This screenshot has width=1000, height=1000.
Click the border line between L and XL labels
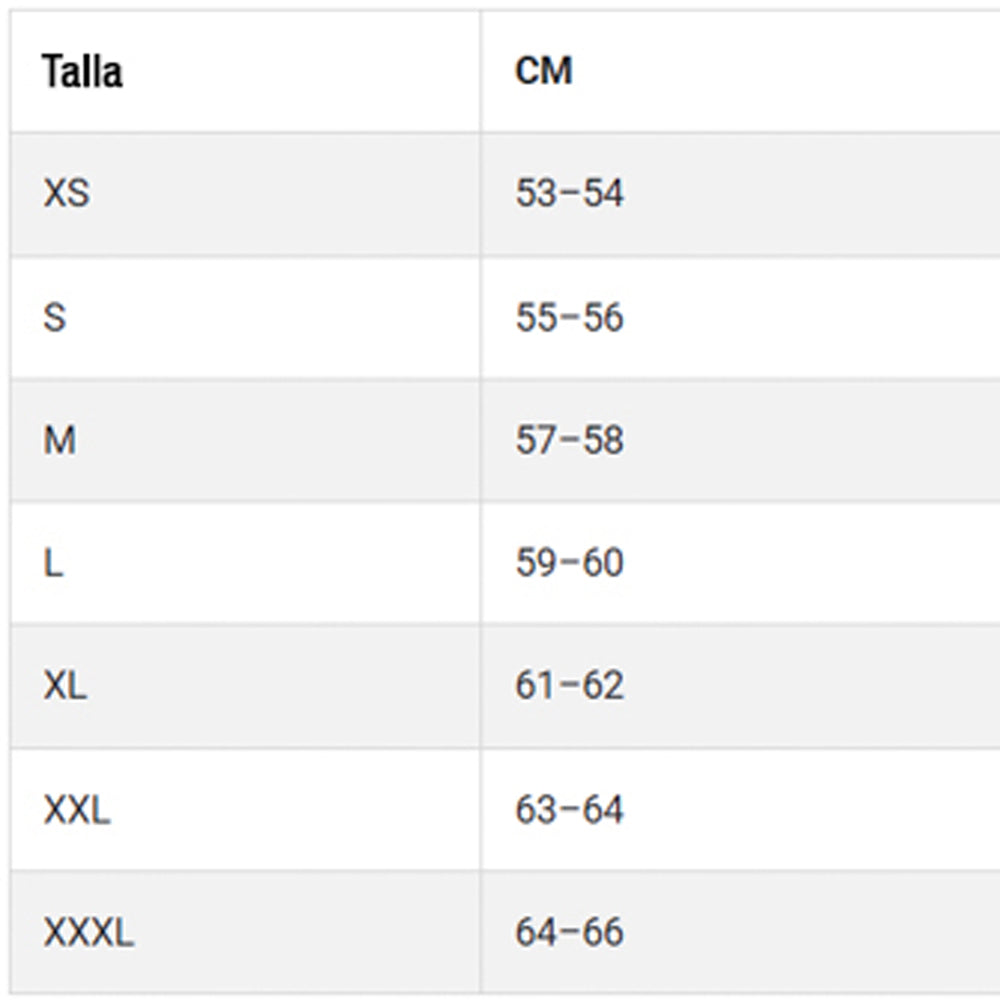click(x=245, y=625)
